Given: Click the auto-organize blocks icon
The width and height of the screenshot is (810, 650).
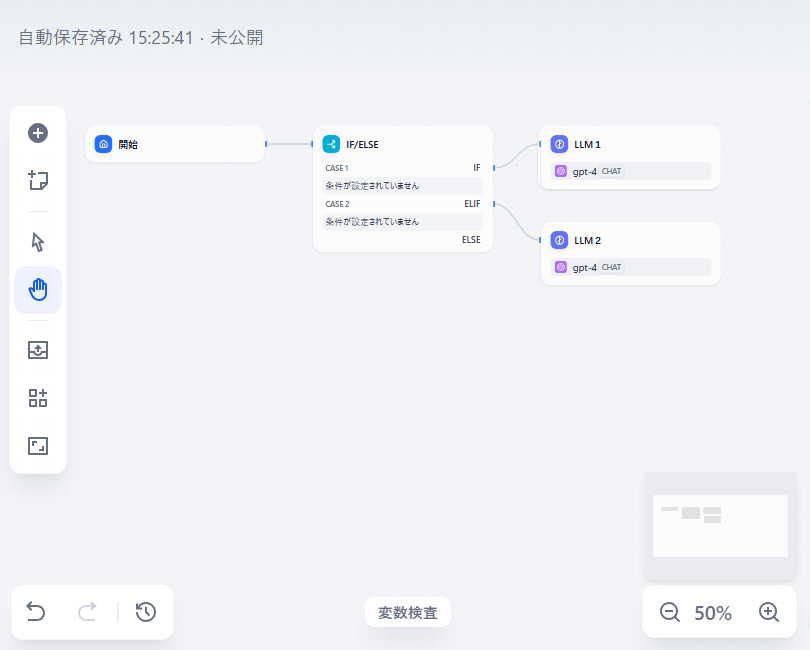Looking at the screenshot, I should 38,397.
